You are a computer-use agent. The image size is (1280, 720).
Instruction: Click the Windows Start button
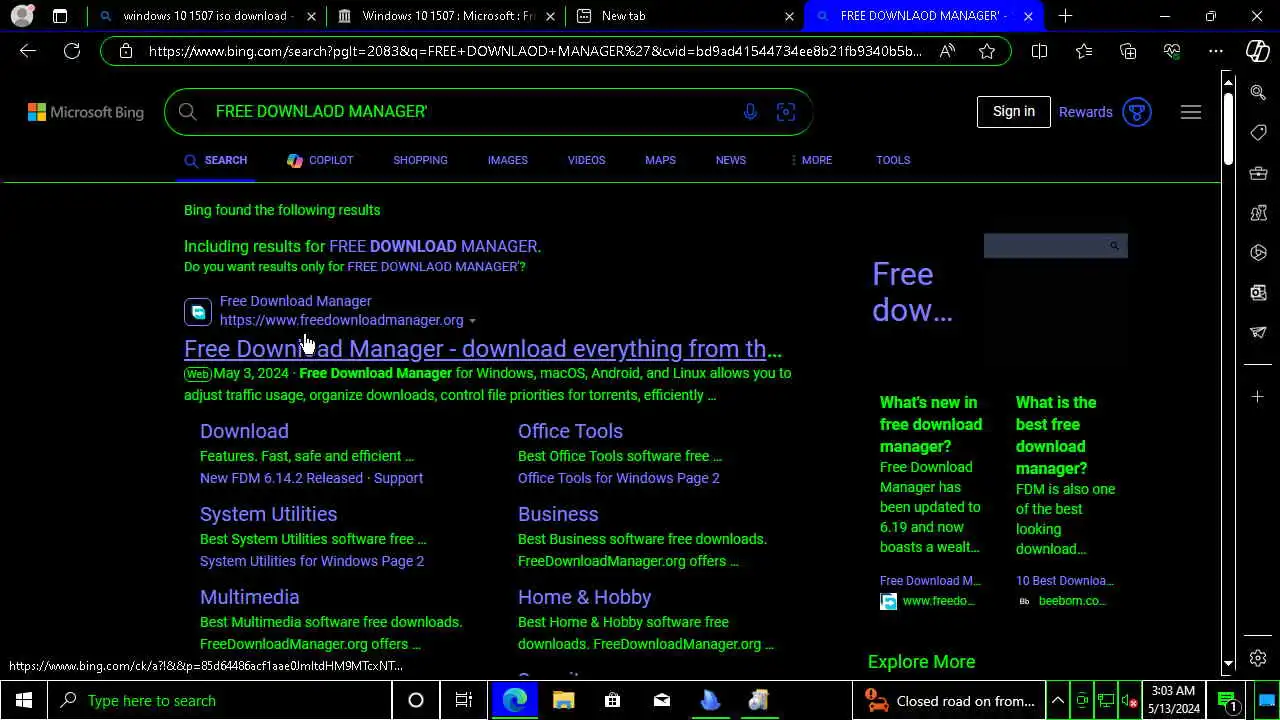(24, 700)
